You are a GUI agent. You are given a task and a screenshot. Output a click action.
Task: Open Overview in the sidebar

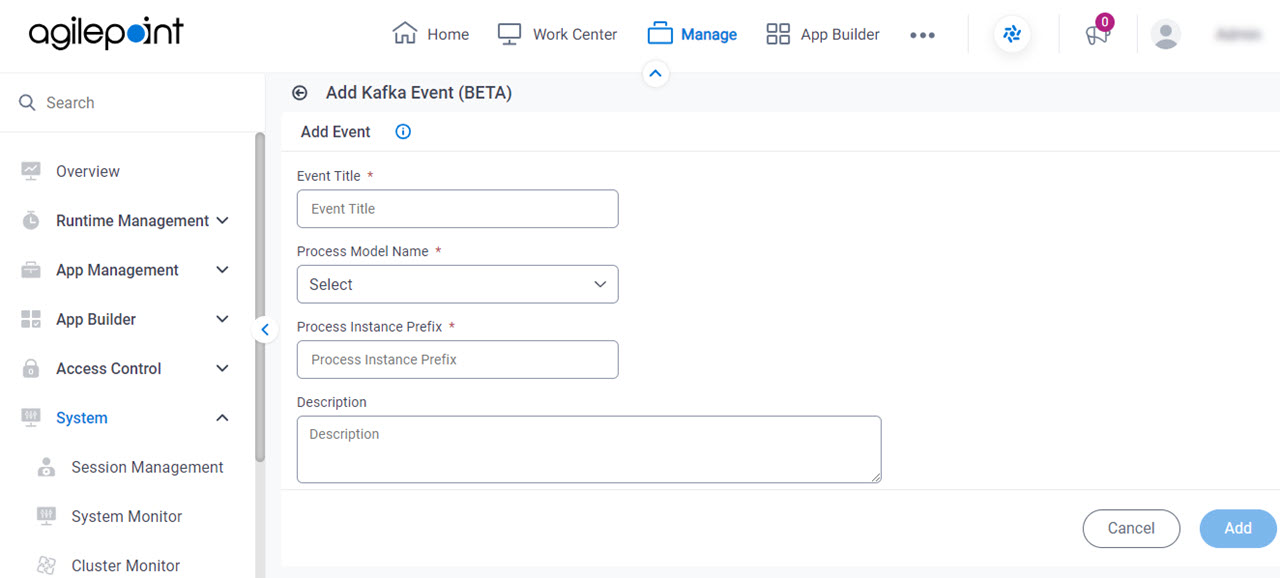(87, 171)
